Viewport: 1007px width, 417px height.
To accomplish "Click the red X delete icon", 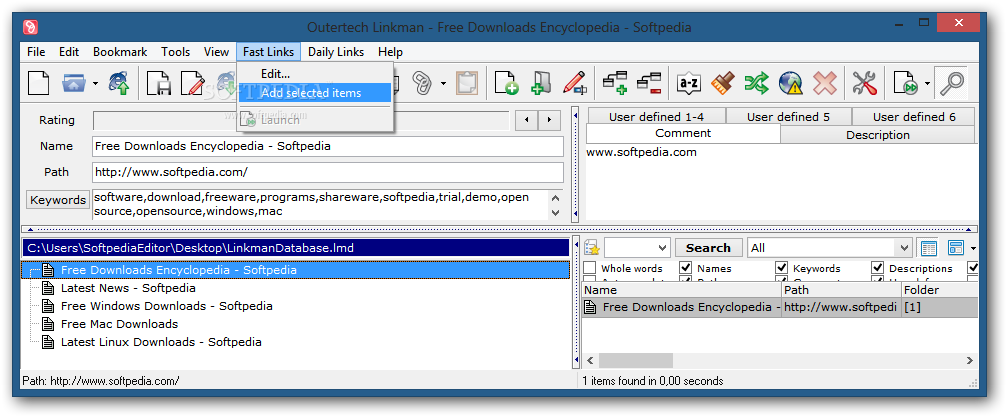I will tap(825, 83).
